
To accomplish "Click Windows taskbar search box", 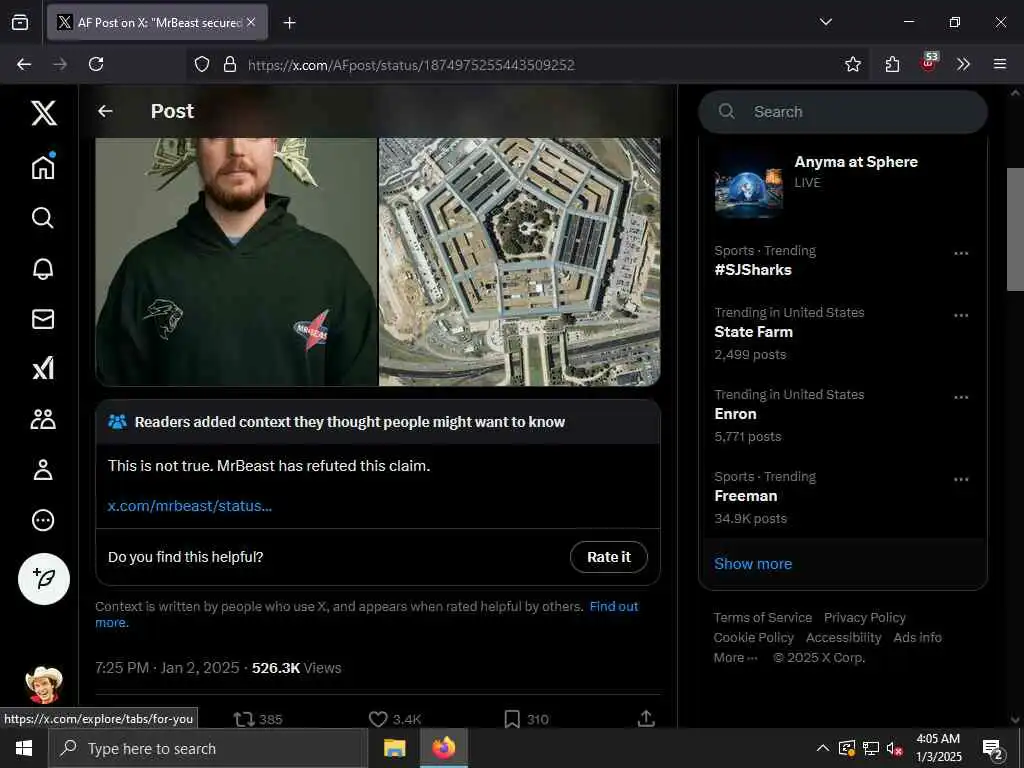I will click(x=208, y=748).
